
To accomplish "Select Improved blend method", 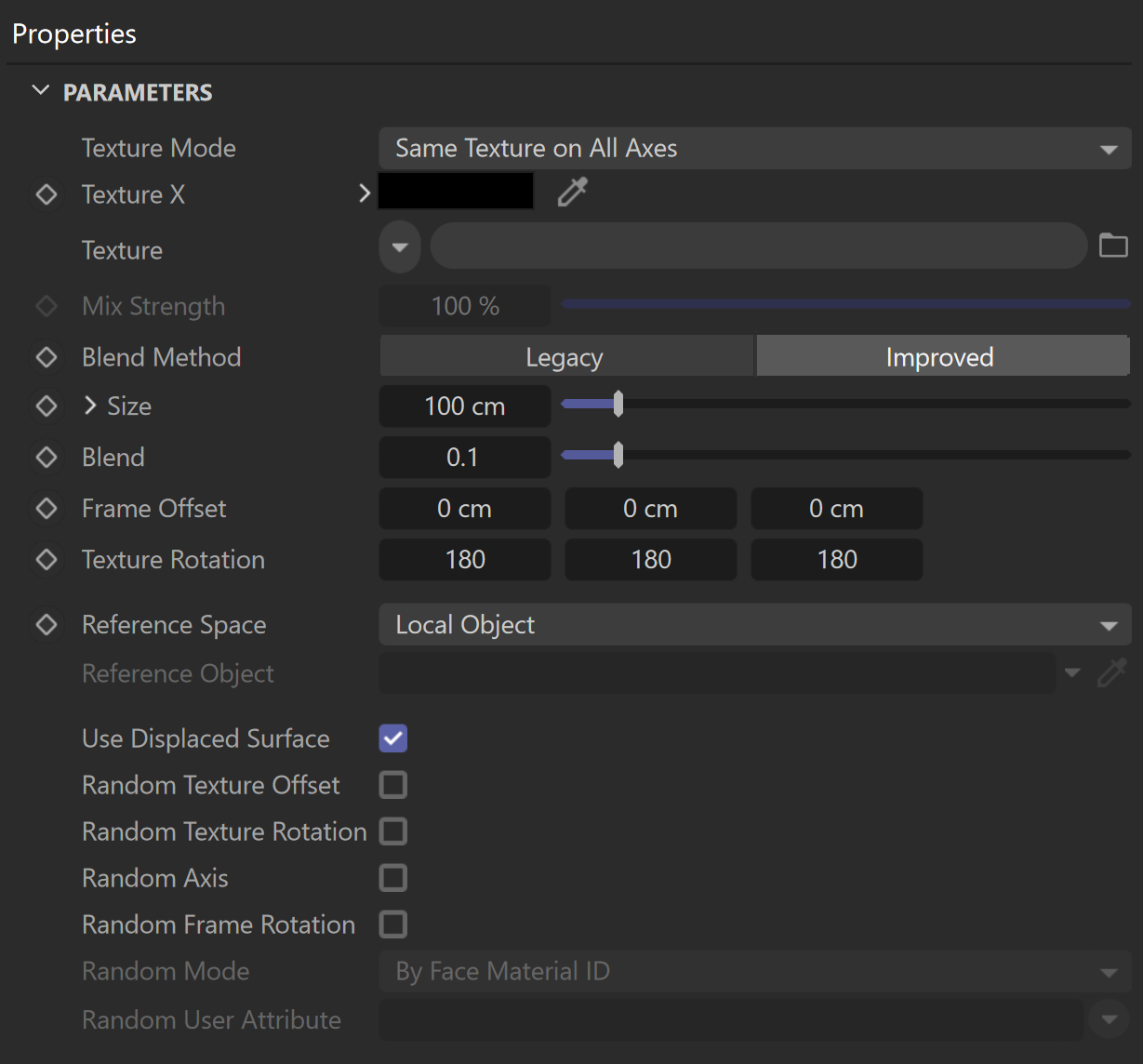I will click(942, 357).
